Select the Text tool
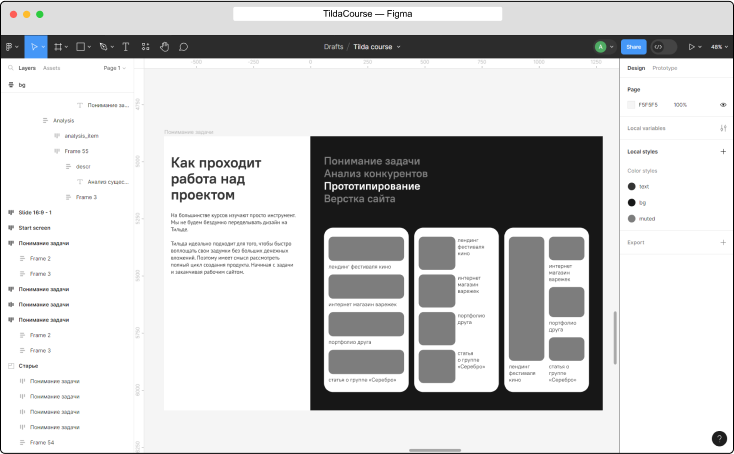The height and width of the screenshot is (454, 734). [125, 47]
